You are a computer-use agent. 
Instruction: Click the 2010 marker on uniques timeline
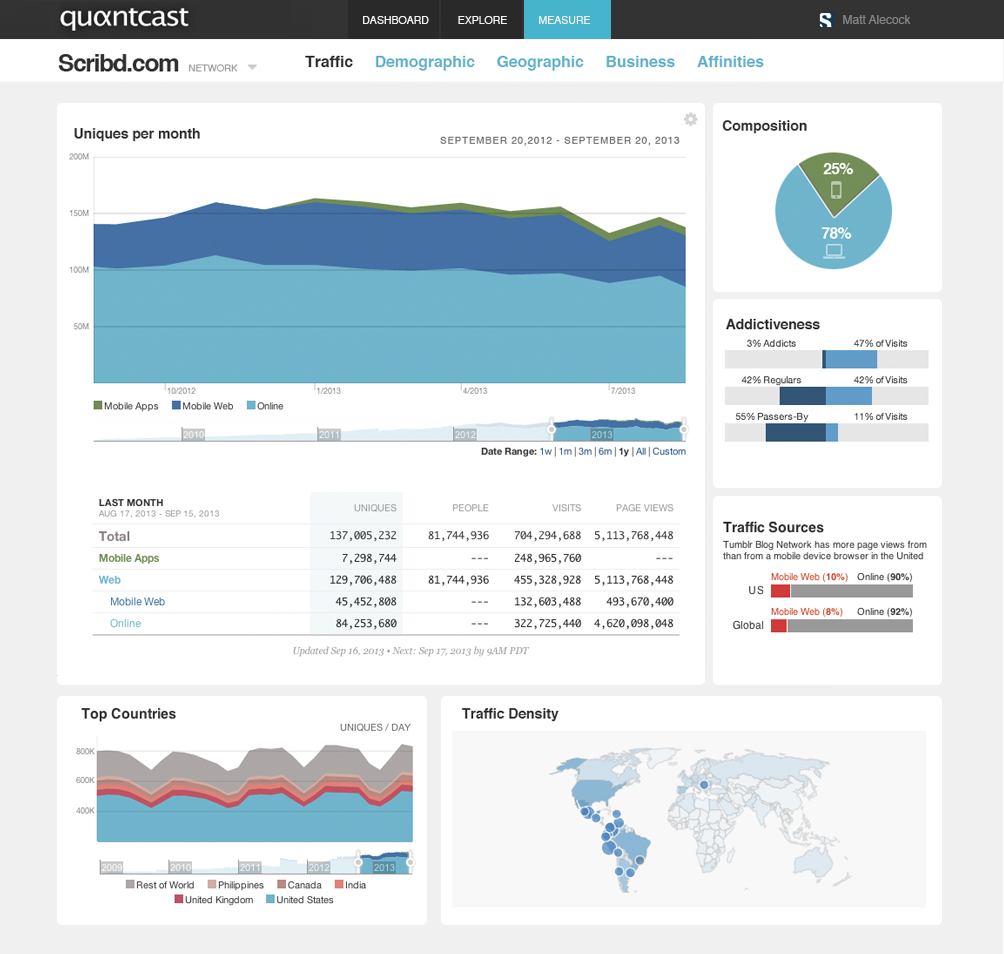(x=193, y=435)
